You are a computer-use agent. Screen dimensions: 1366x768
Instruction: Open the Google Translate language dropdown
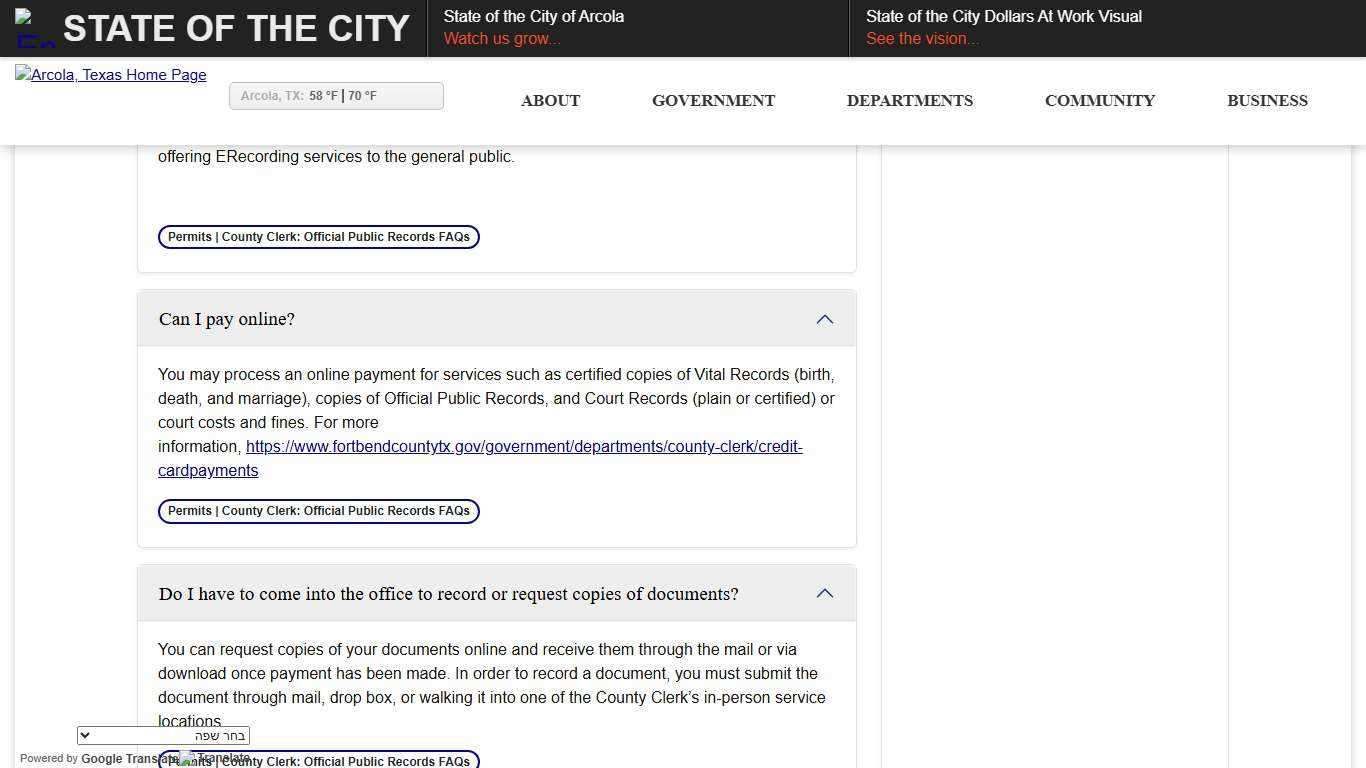tap(162, 735)
